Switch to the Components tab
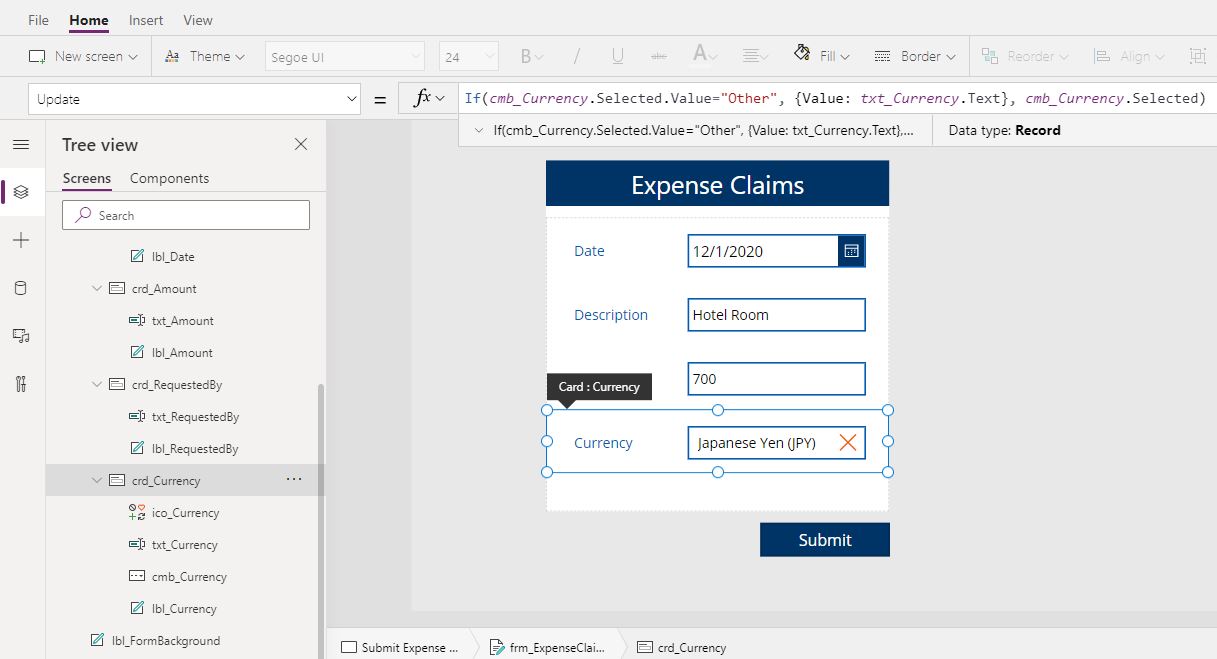Image resolution: width=1217 pixels, height=659 pixels. tap(169, 178)
